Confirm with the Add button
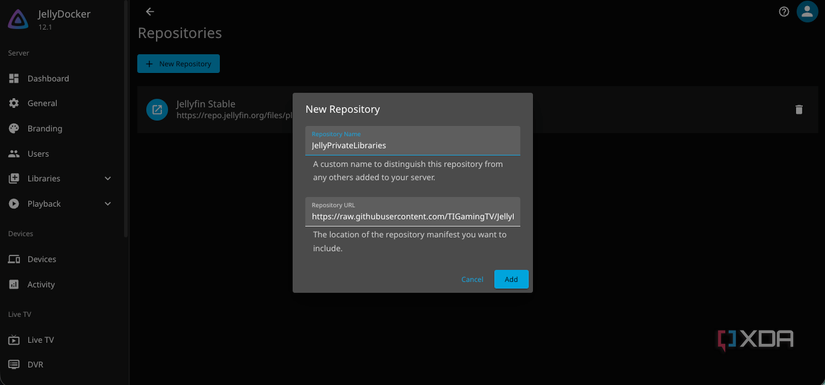The image size is (825, 385). tap(511, 279)
